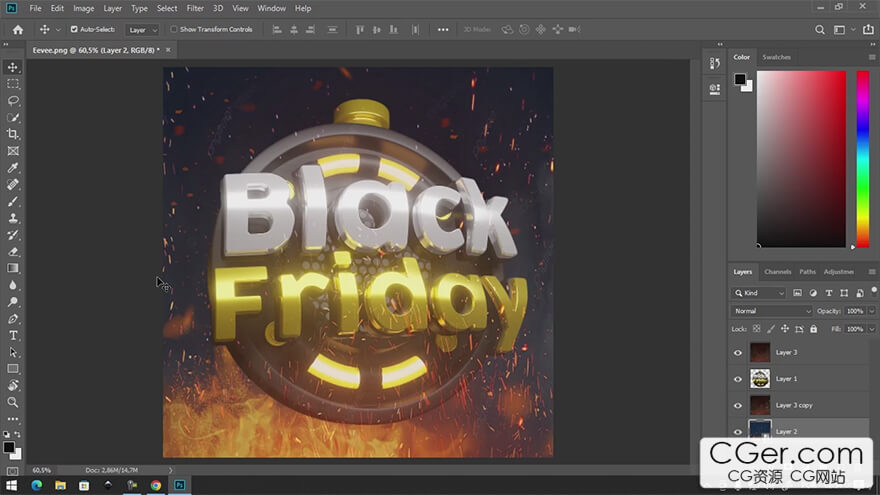The image size is (880, 495).
Task: Open the Fill slider dropdown arrow
Action: pos(872,329)
